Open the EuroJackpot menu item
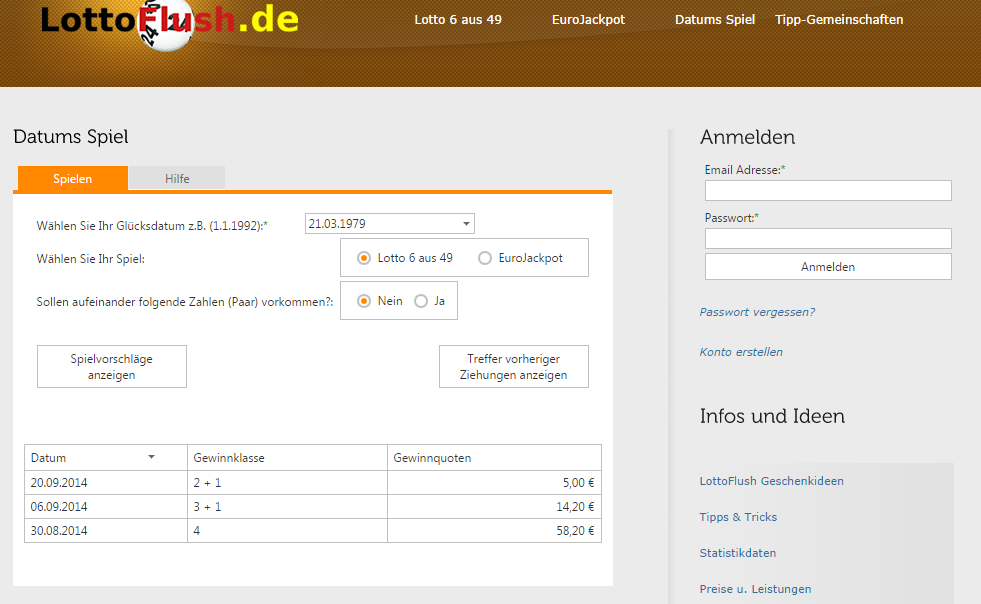The width and height of the screenshot is (981, 604). [588, 19]
